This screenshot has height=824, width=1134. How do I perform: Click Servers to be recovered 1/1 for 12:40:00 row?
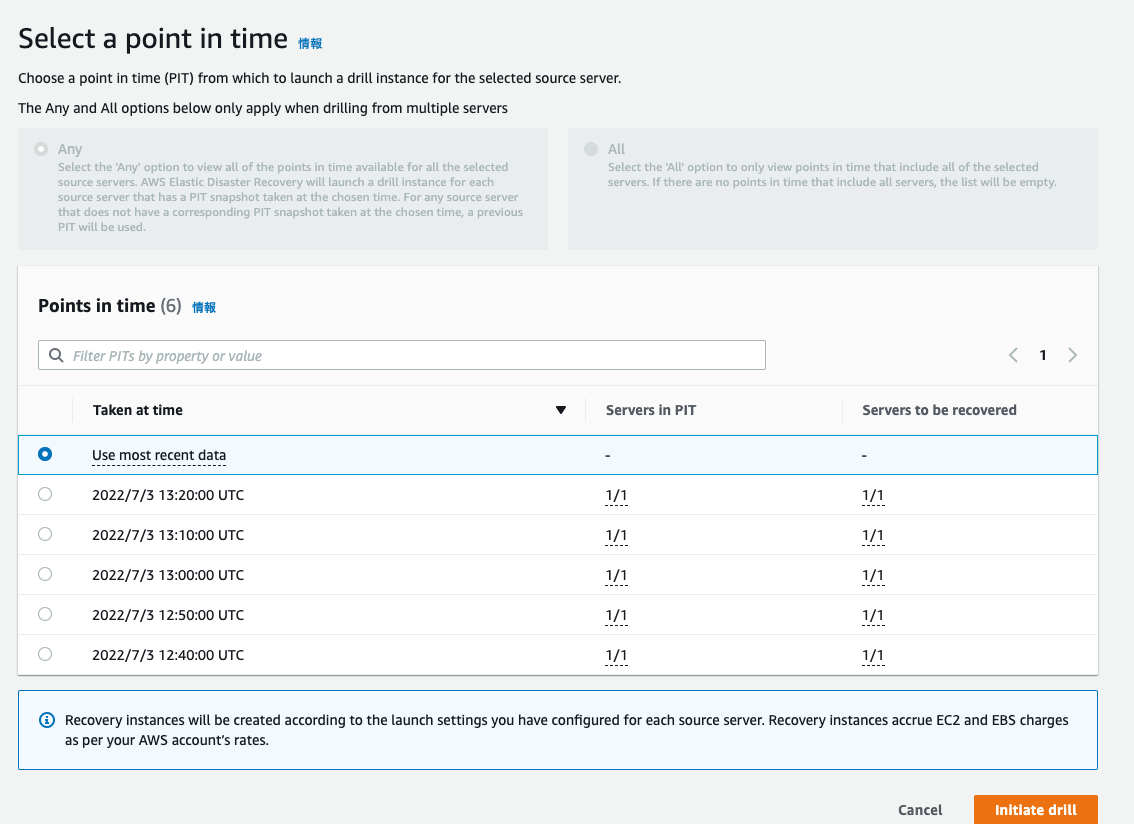pos(873,655)
